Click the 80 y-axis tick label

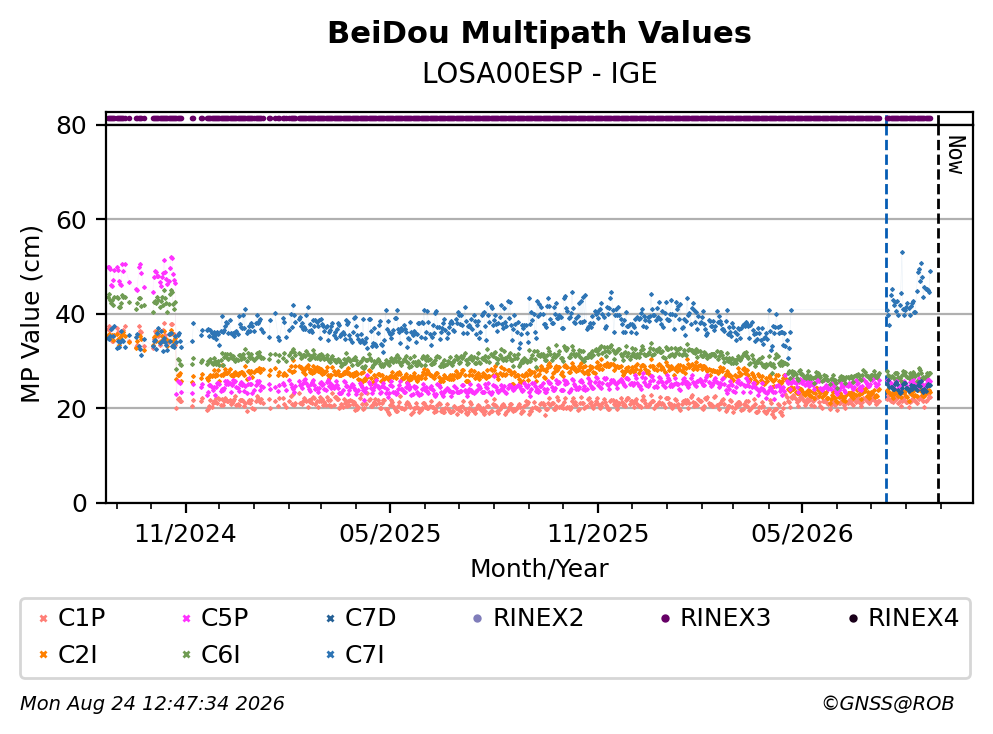(x=72, y=125)
